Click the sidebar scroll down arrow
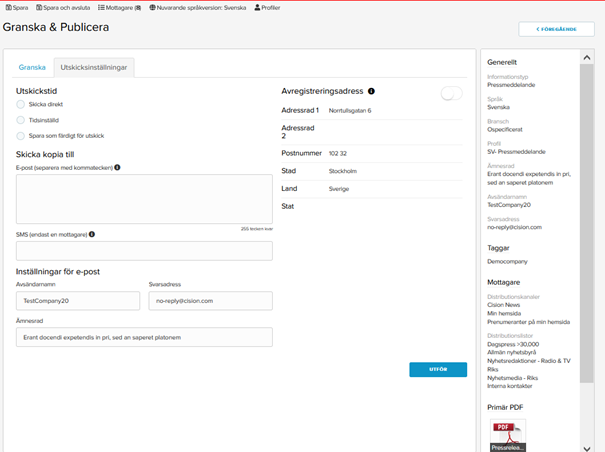This screenshot has width=605, height=452. pyautogui.click(x=587, y=448)
